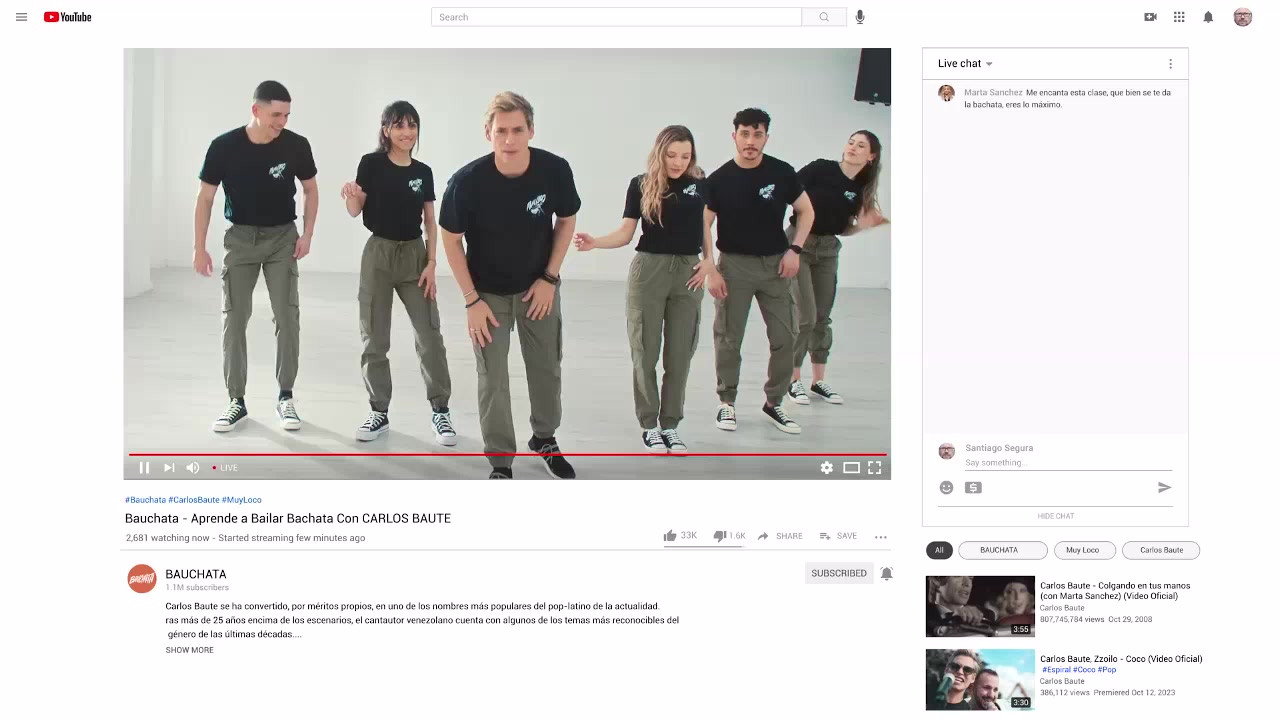1280x720 pixels.
Task: Send the chat message
Action: coord(1164,488)
